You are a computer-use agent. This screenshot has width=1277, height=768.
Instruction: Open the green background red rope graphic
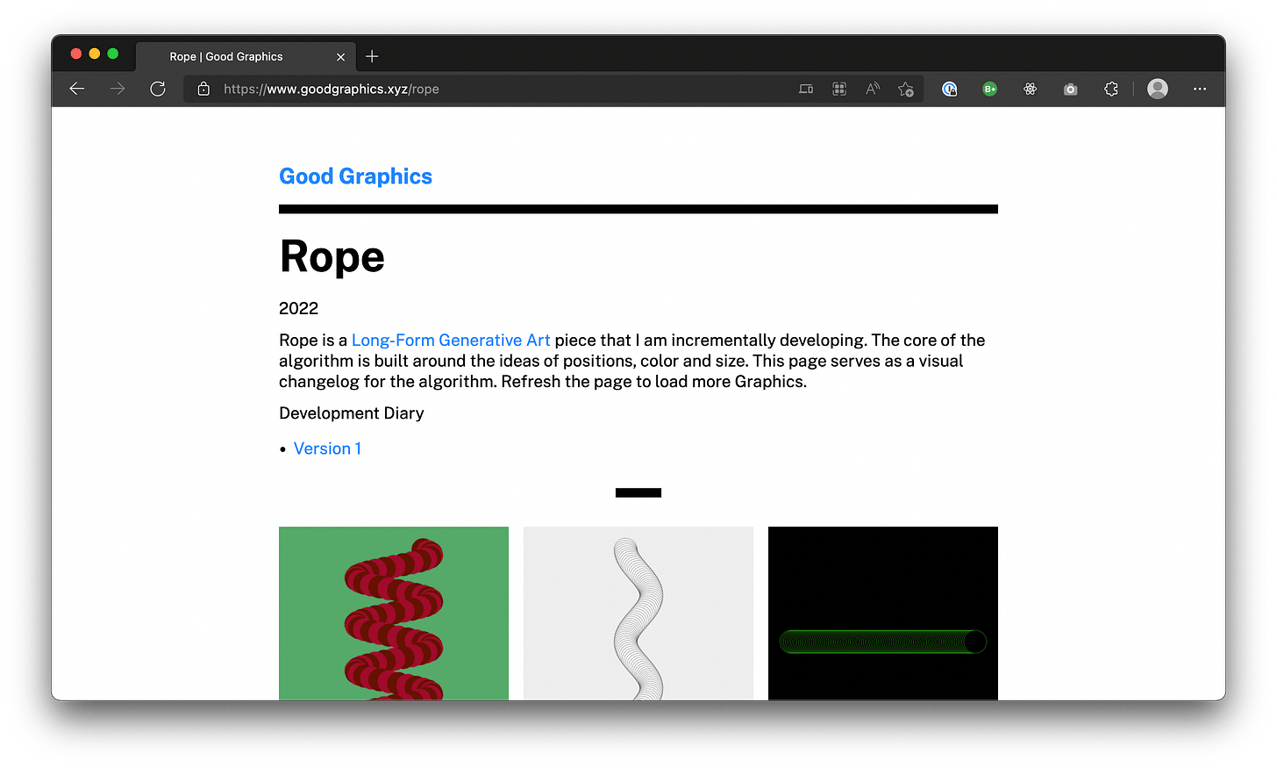coord(394,613)
